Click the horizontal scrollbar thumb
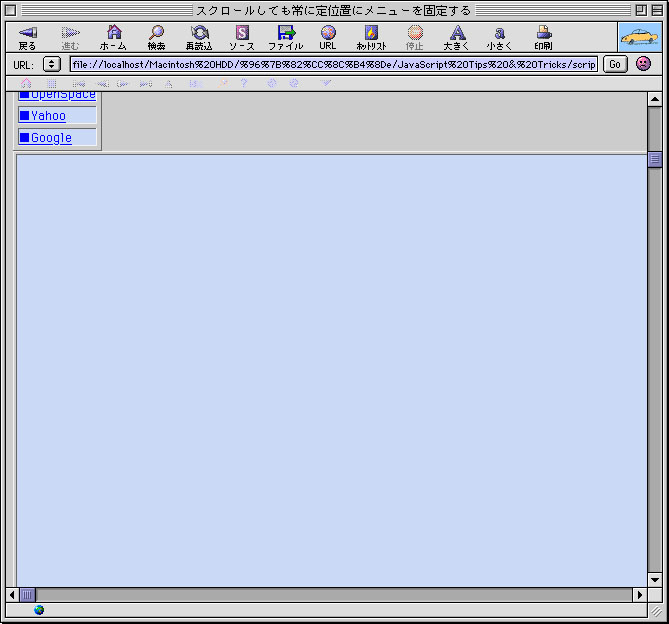Image resolution: width=669 pixels, height=624 pixels. pos(27,595)
